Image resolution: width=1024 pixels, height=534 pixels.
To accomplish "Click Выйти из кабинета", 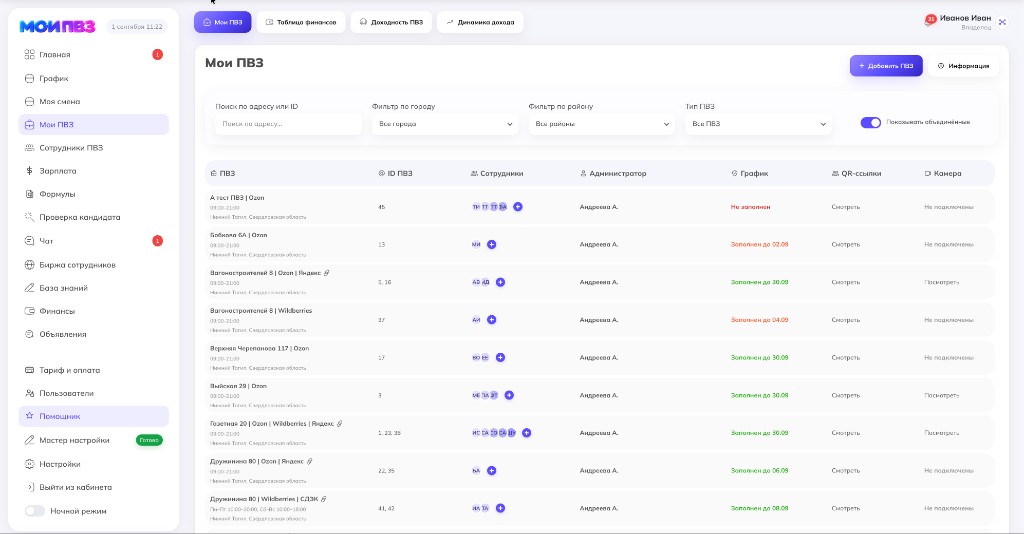I will pyautogui.click(x=93, y=487).
